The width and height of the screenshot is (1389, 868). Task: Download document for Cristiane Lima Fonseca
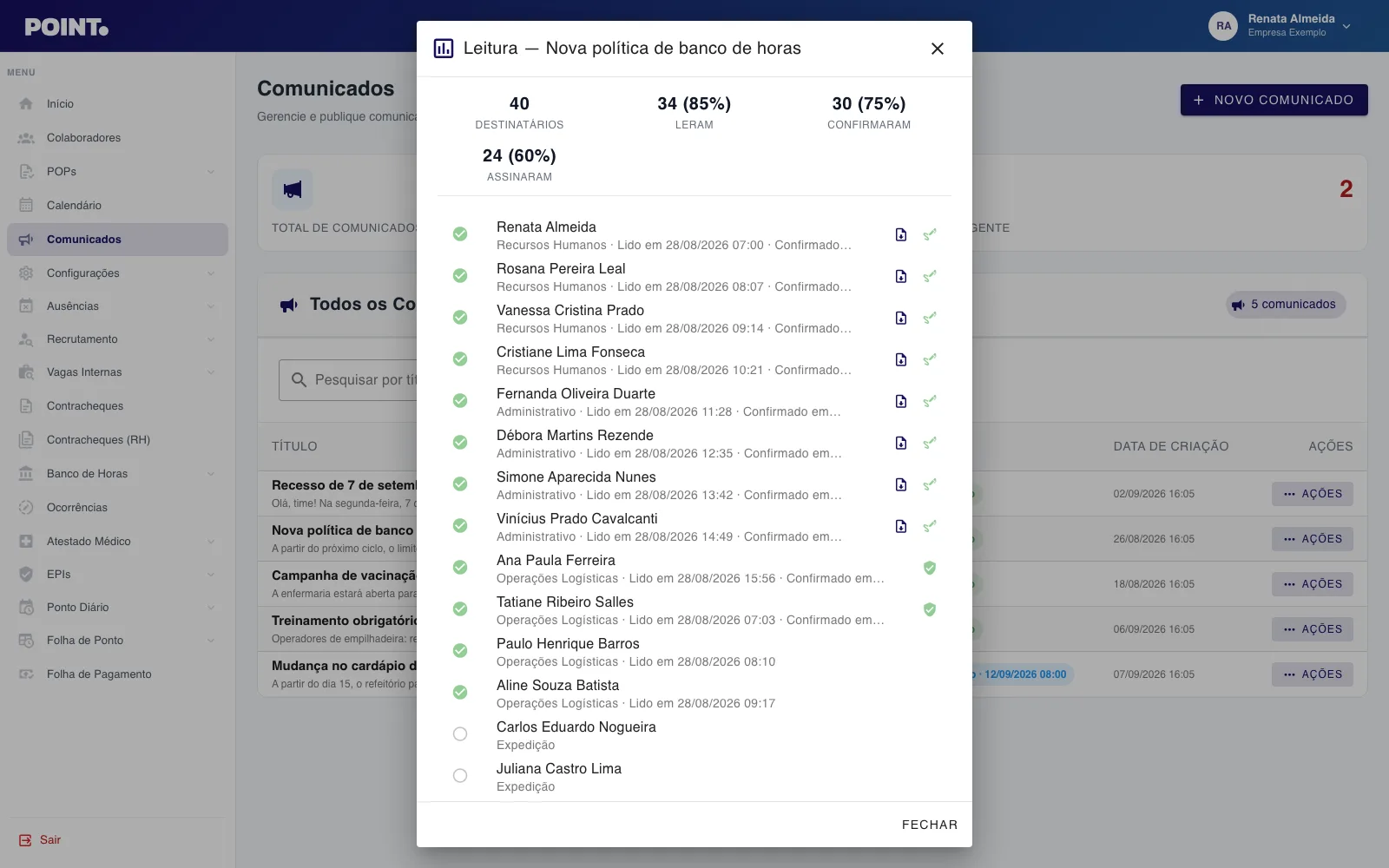click(901, 359)
